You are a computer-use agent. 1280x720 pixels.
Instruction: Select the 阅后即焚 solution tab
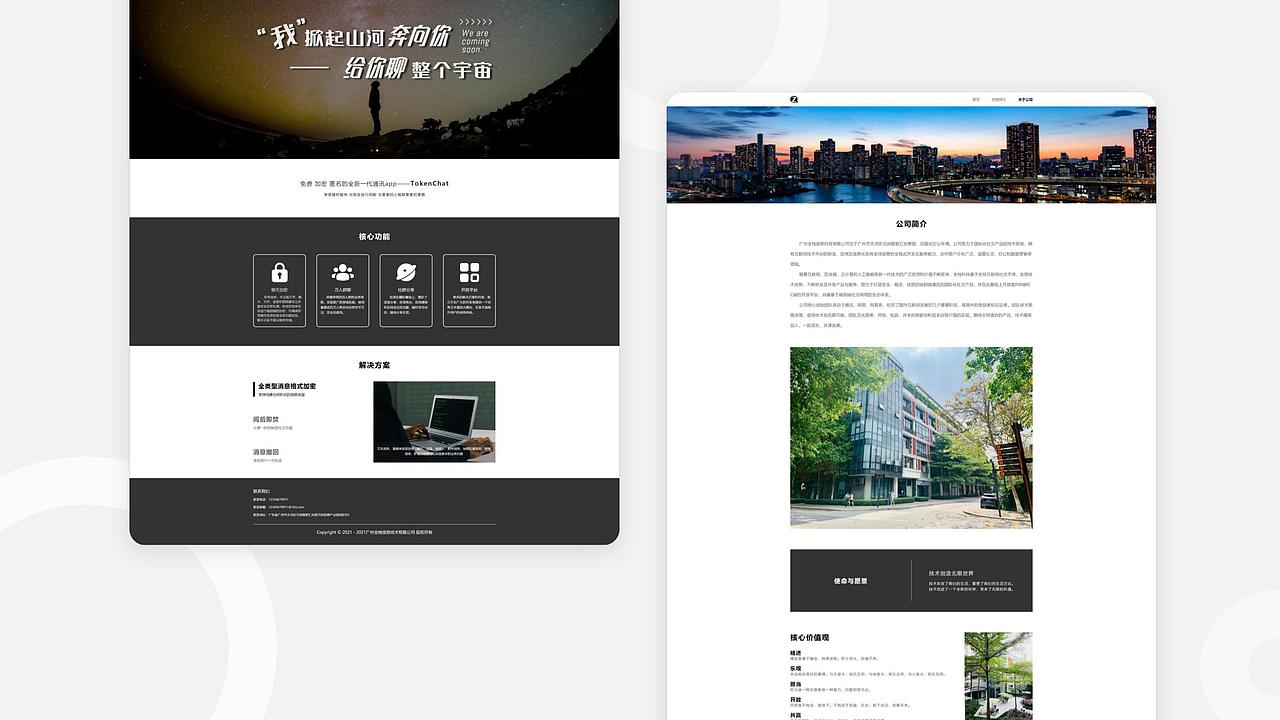point(273,423)
